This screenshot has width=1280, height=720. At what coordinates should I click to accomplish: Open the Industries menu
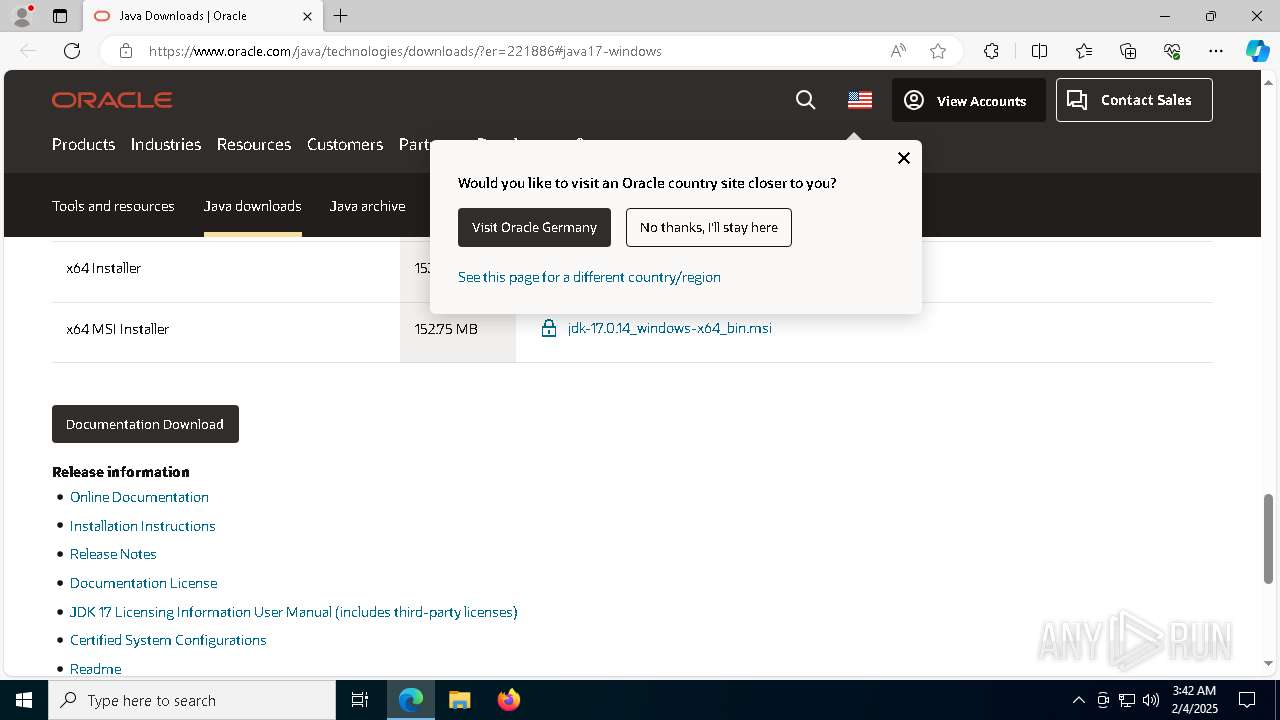(x=166, y=144)
